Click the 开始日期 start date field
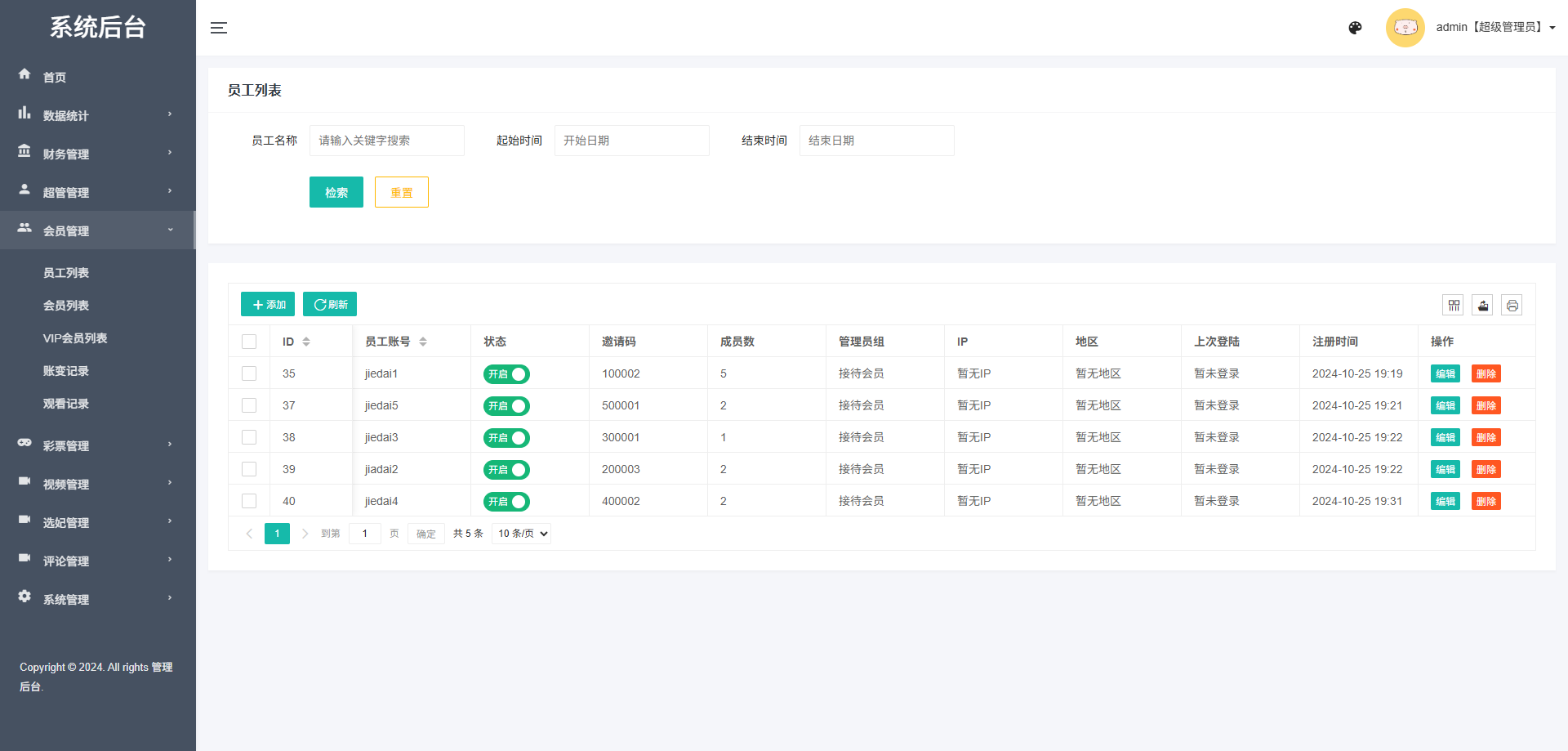The height and width of the screenshot is (751, 1568). 631,140
